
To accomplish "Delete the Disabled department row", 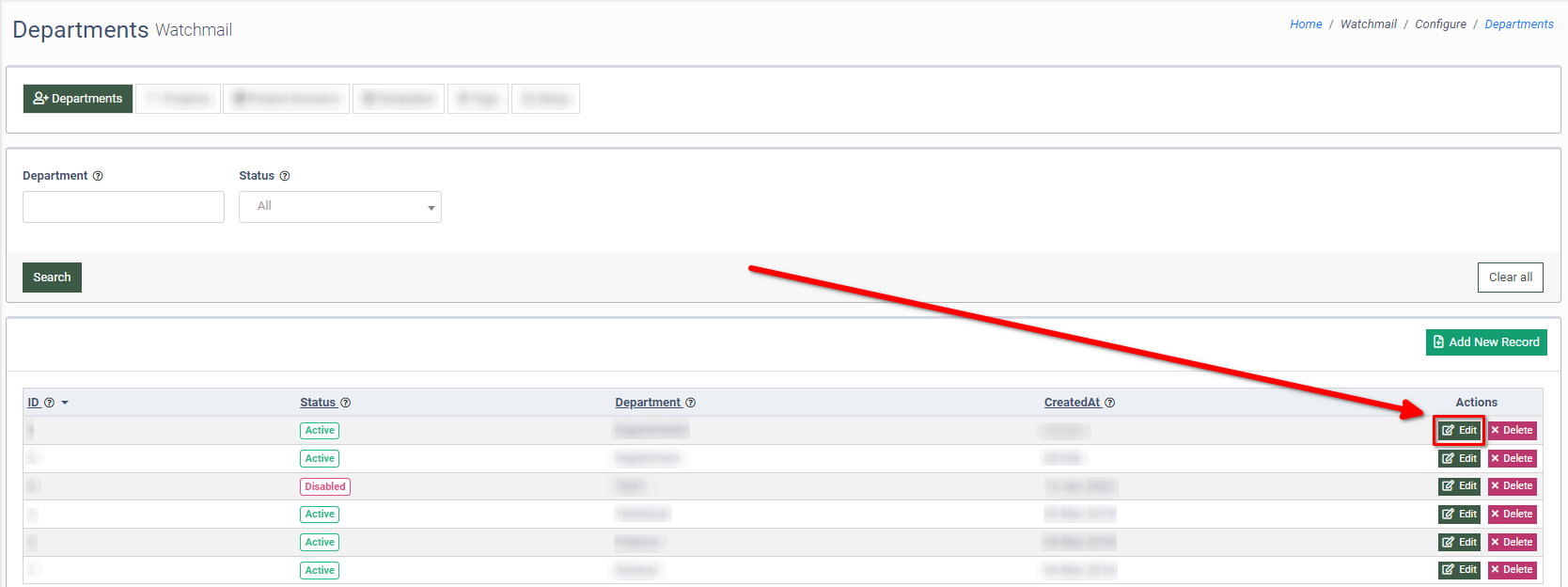I will 1512,486.
